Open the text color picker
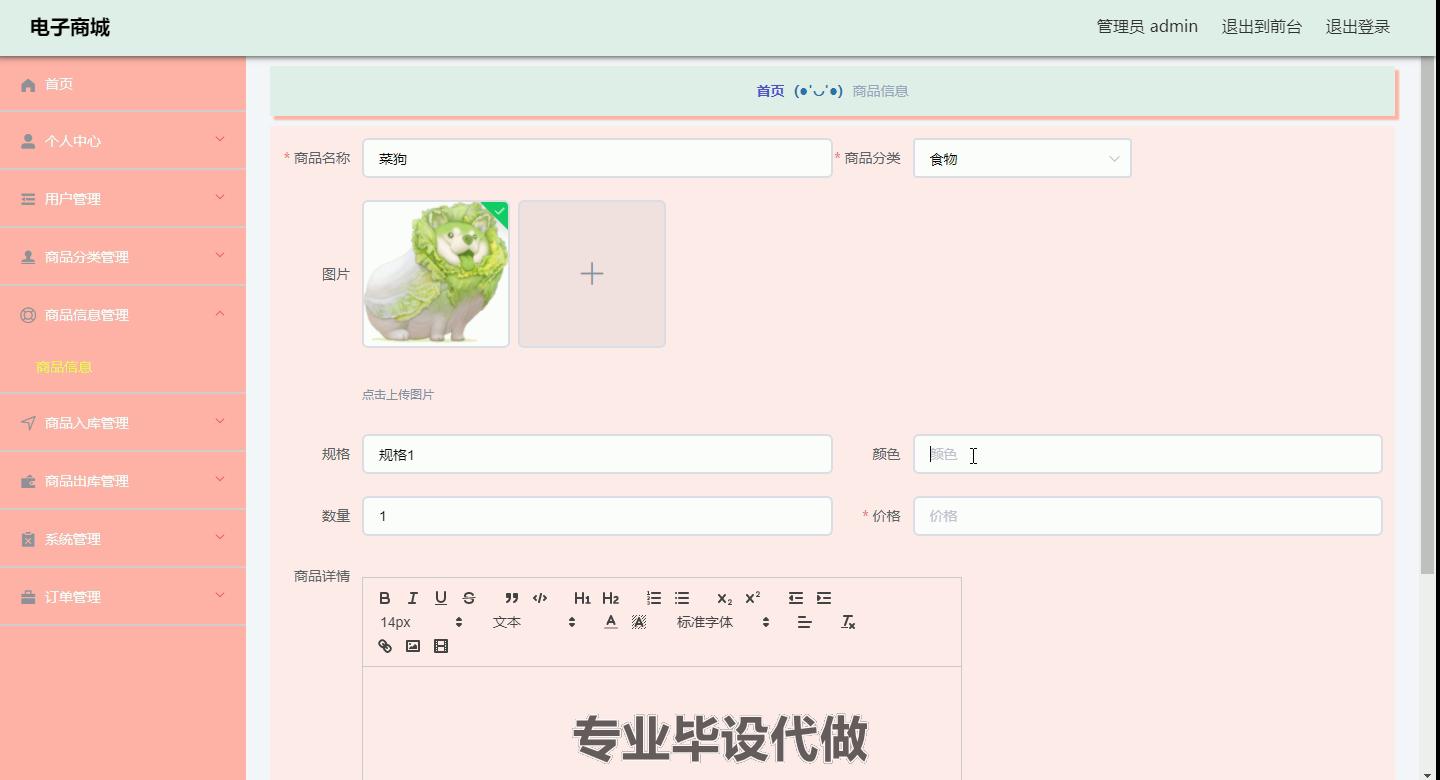 tap(611, 622)
